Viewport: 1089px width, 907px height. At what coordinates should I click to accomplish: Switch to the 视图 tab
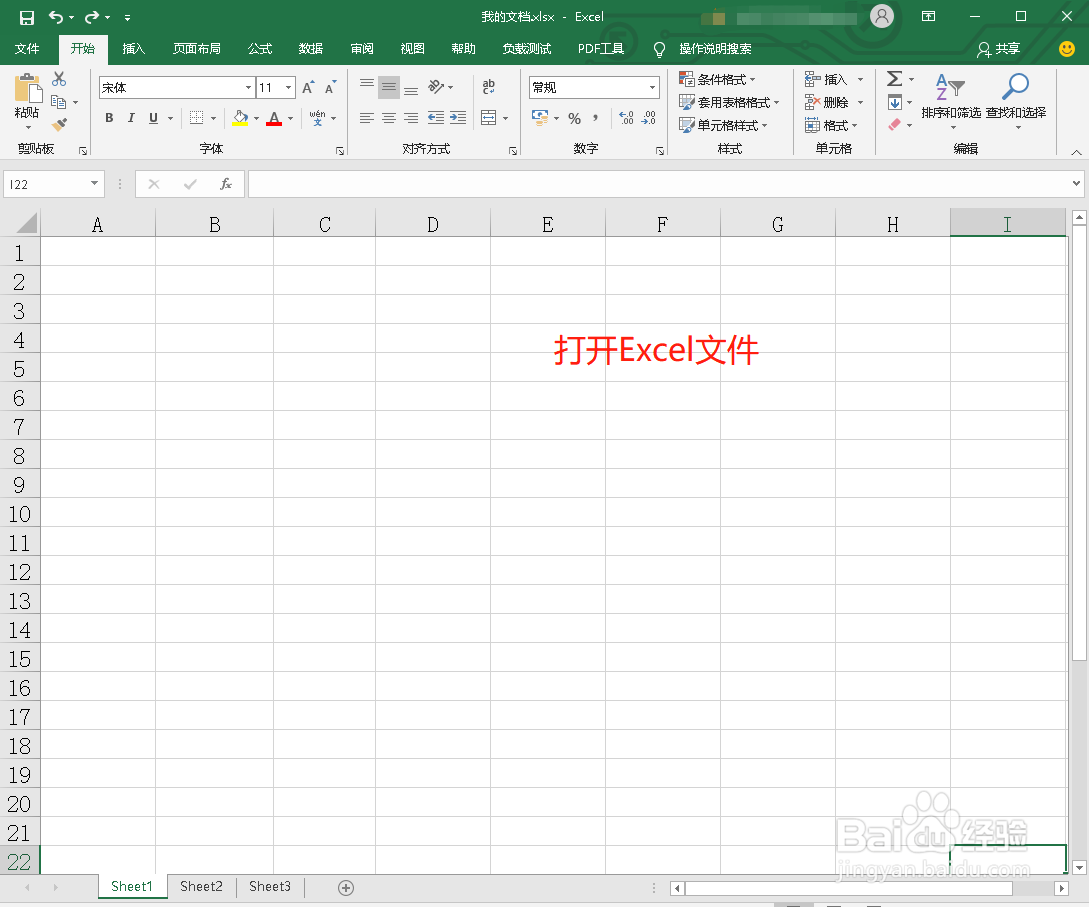[x=412, y=49]
